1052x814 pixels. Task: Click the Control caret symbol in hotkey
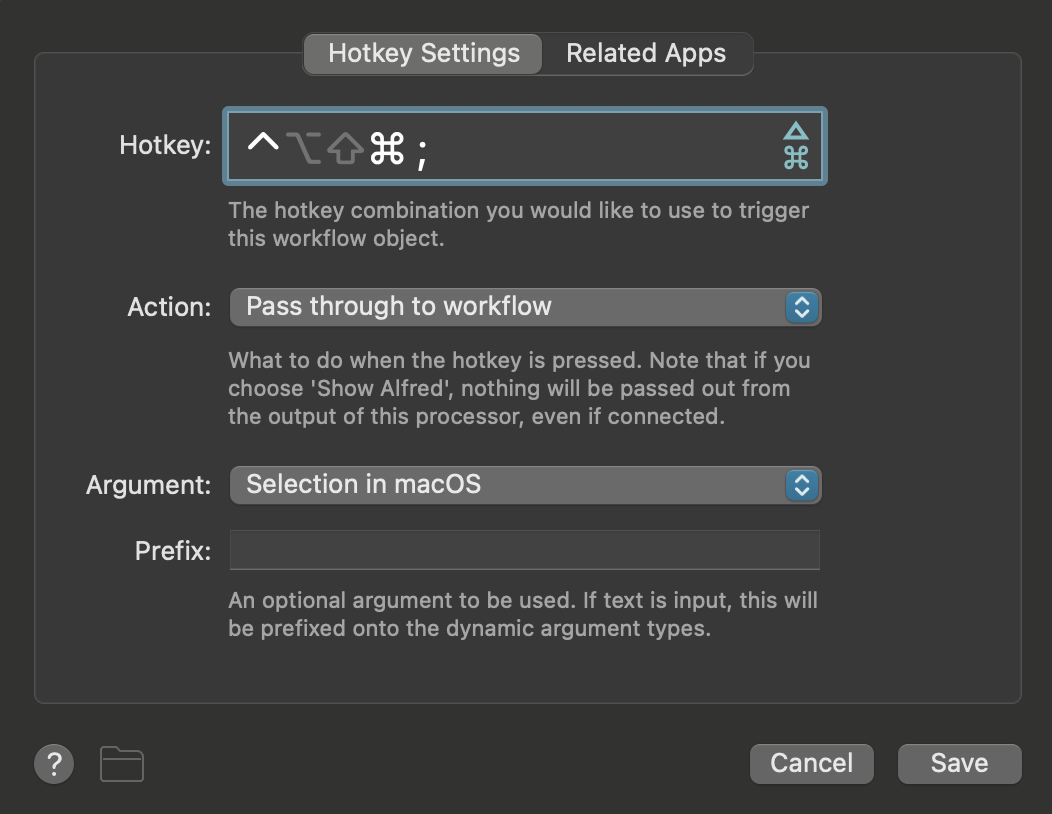(263, 143)
